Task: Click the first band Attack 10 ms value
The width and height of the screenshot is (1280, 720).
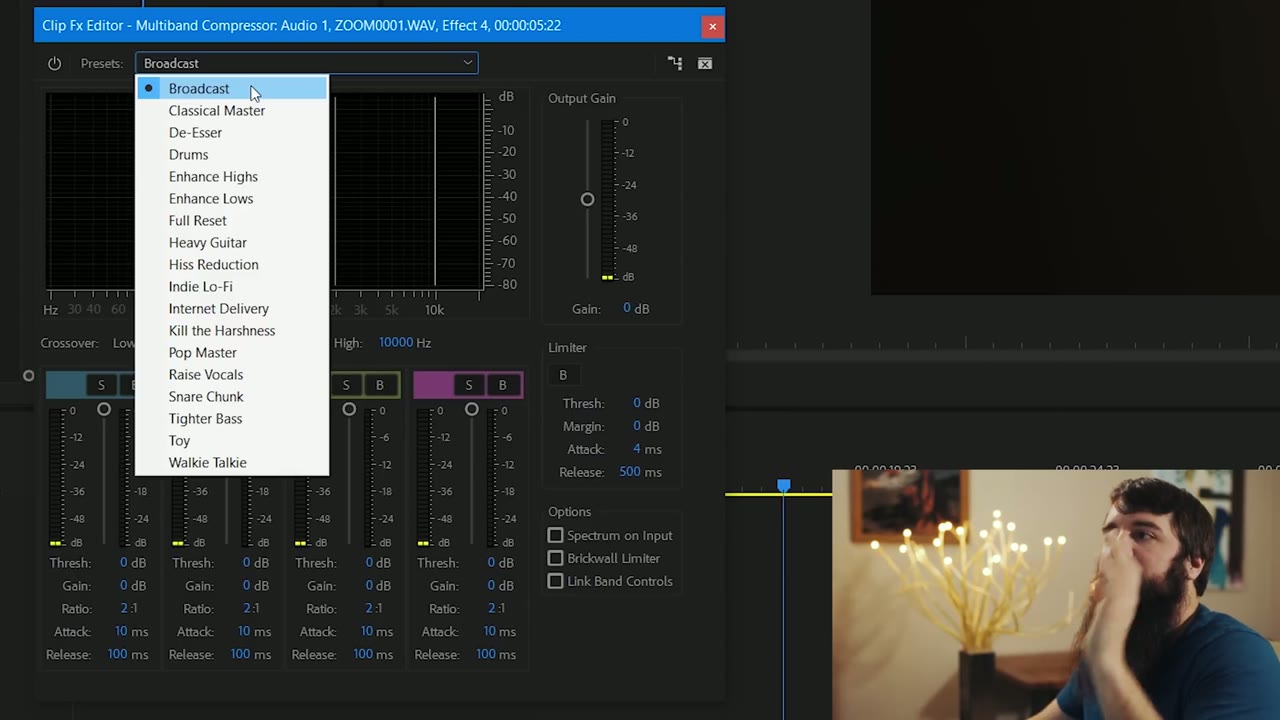Action: pos(131,632)
